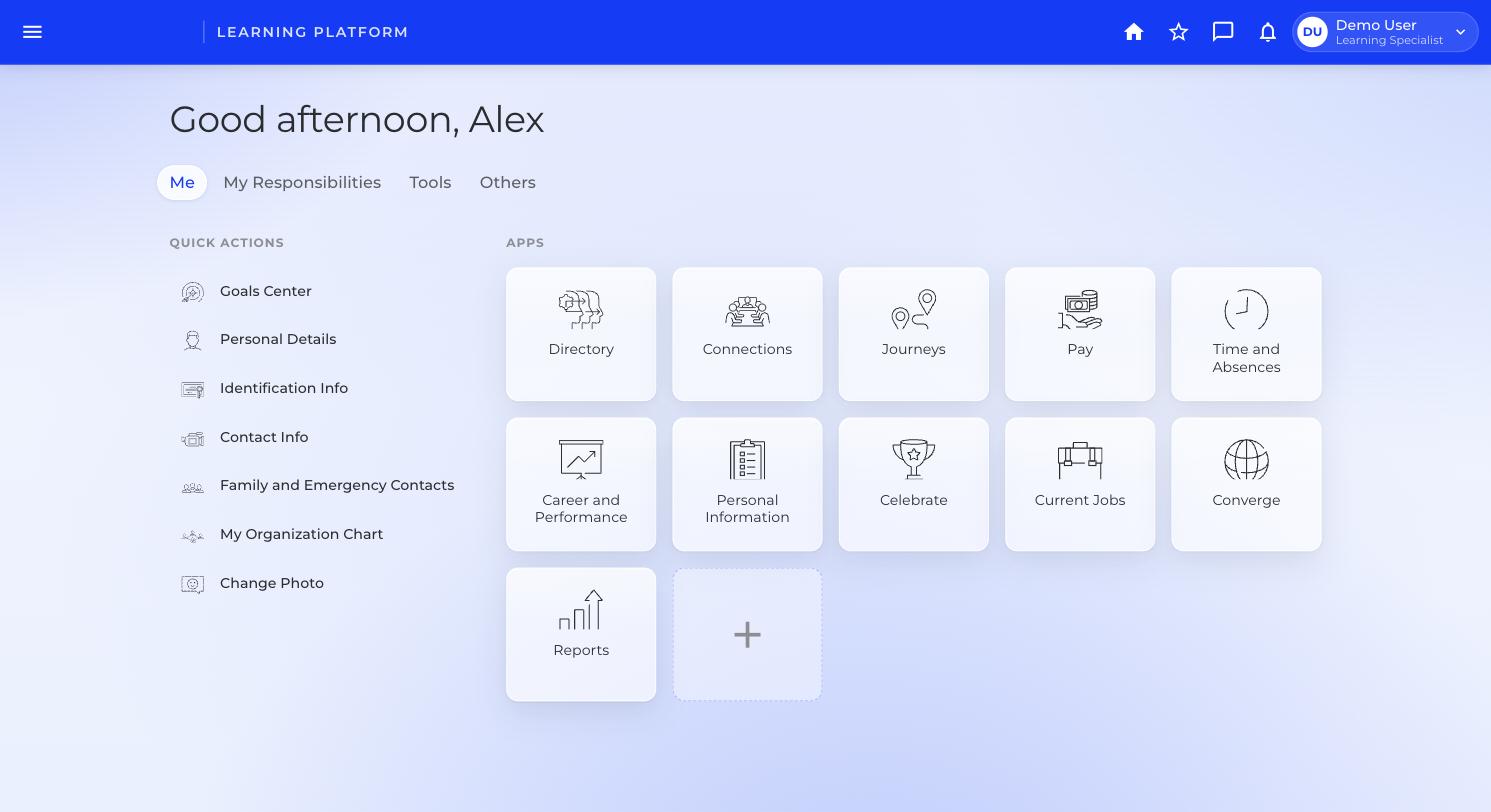Switch to the Tools tab
1491x812 pixels.
tap(430, 182)
